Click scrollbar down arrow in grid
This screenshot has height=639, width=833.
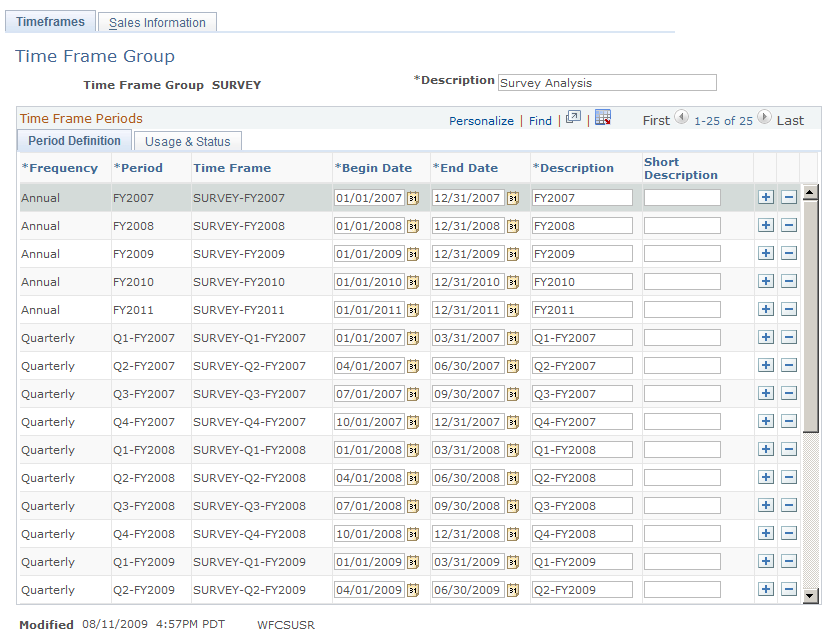tap(810, 596)
